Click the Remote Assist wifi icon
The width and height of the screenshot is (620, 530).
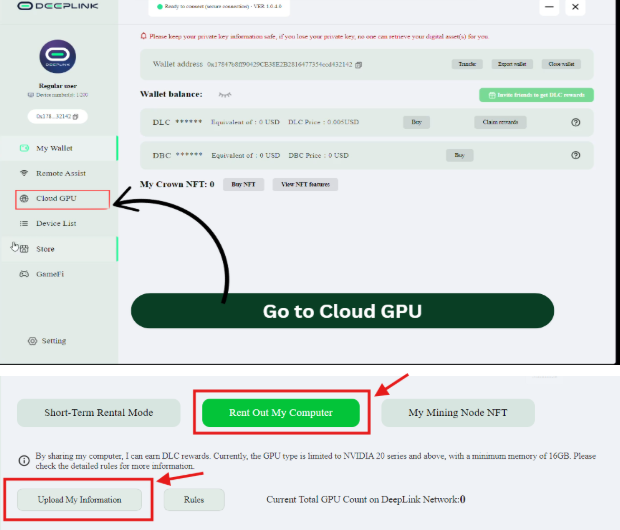click(24, 173)
